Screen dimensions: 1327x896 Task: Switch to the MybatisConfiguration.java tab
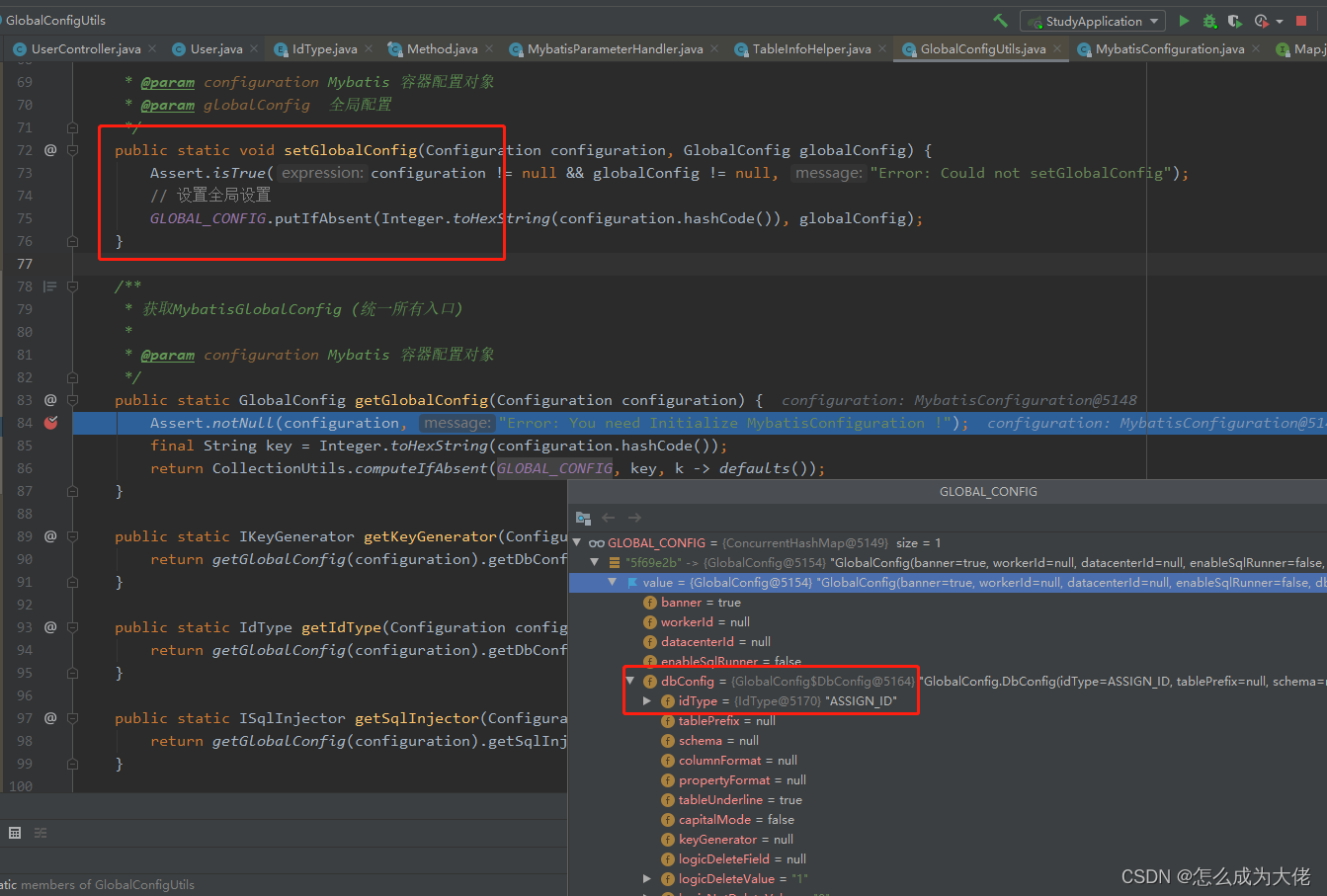click(1170, 48)
